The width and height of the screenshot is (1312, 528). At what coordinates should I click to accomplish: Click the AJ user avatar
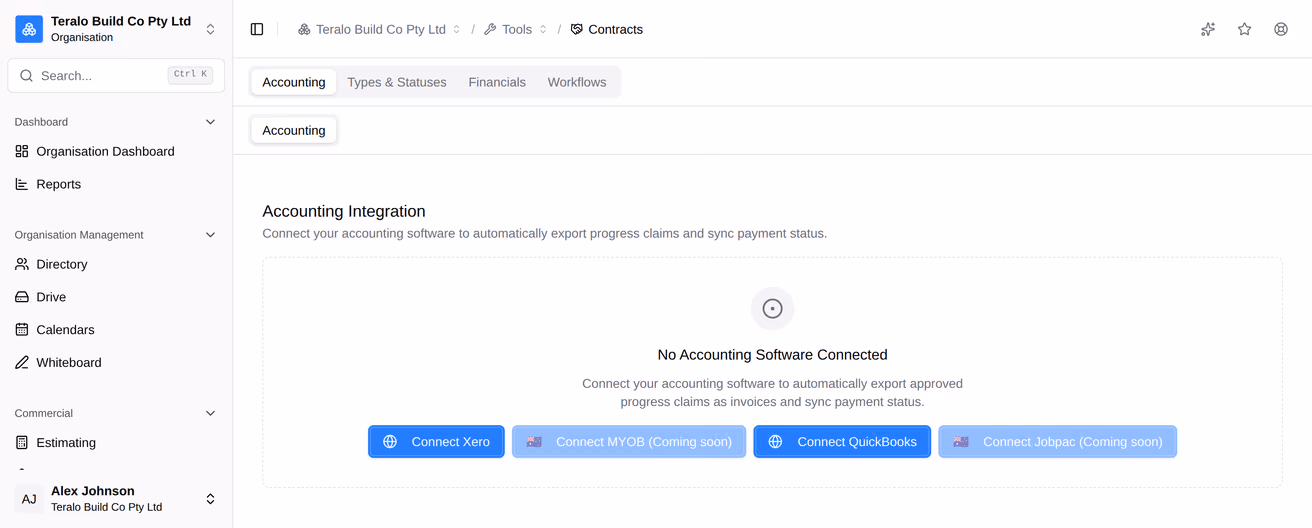[29, 499]
